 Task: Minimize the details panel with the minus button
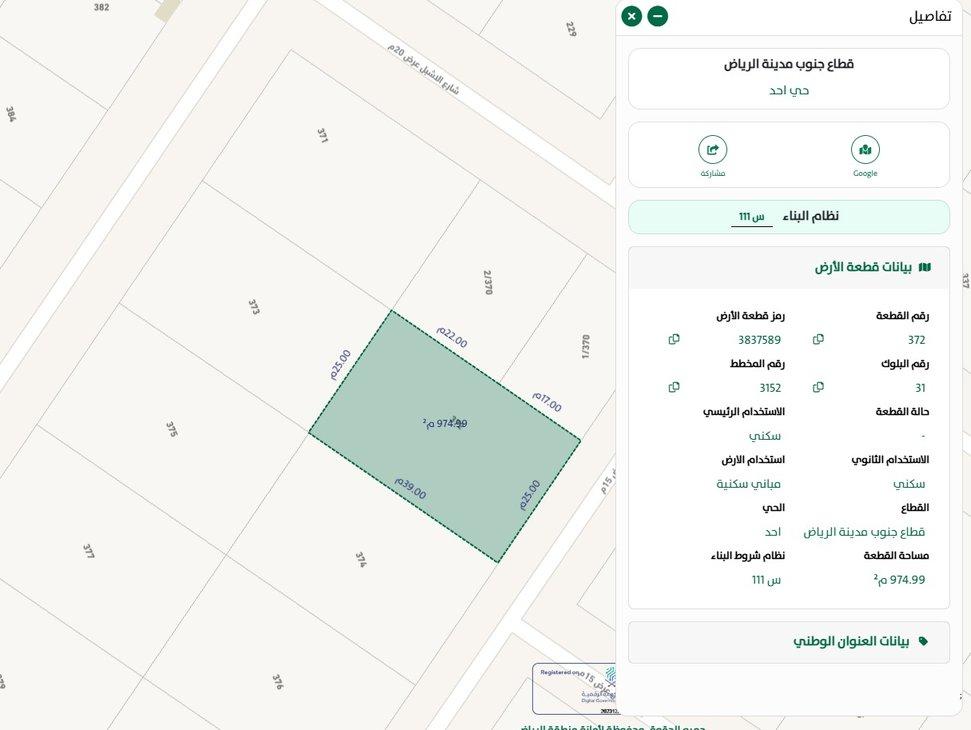[656, 16]
